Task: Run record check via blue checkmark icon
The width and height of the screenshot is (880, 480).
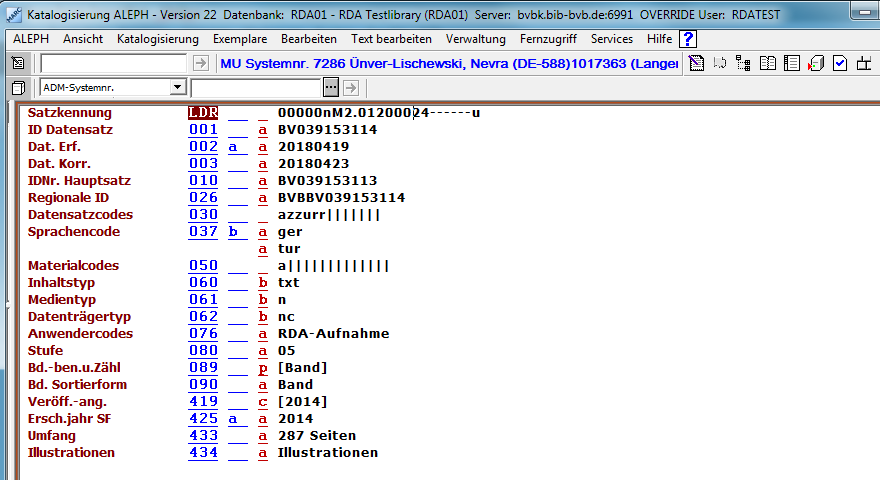Action: (840, 63)
